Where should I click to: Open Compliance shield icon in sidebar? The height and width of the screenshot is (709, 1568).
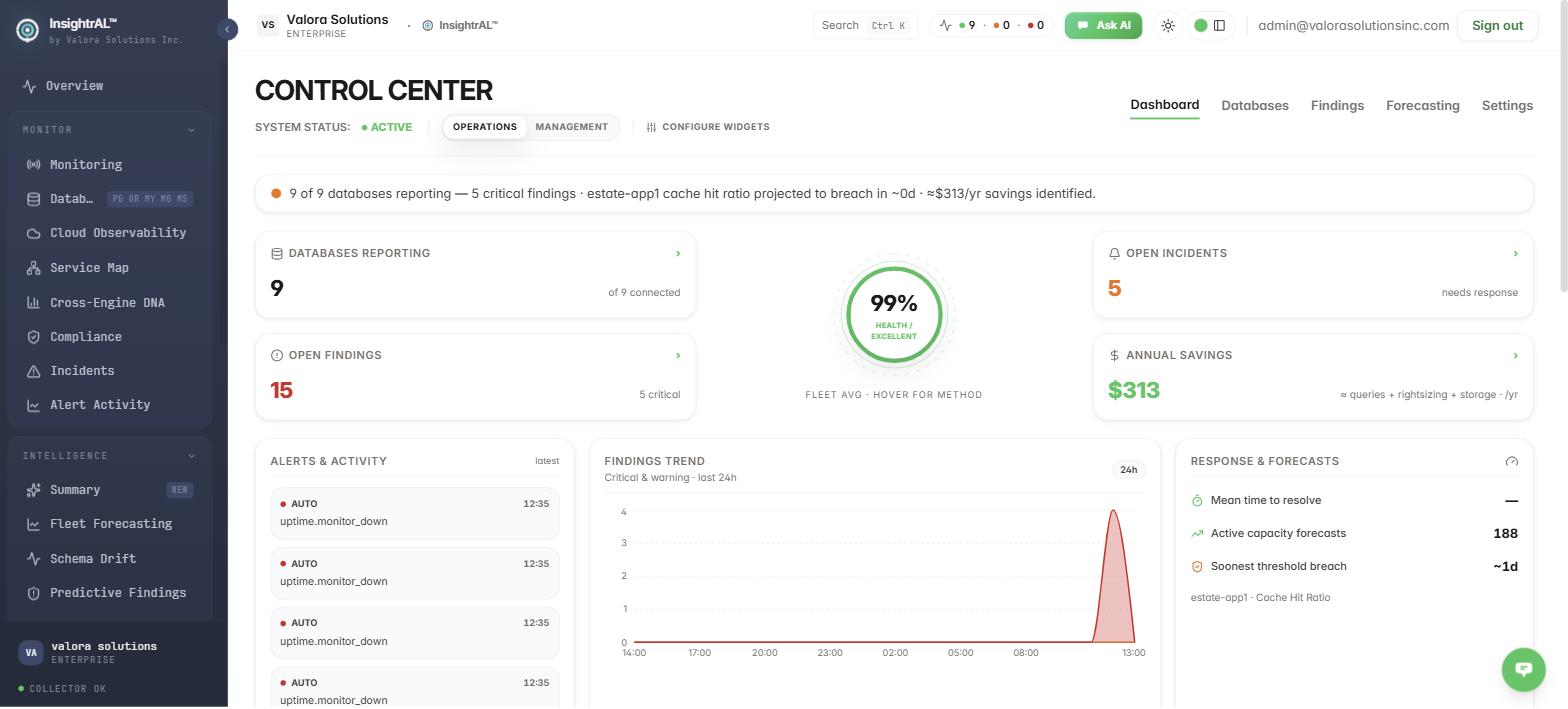coord(33,337)
